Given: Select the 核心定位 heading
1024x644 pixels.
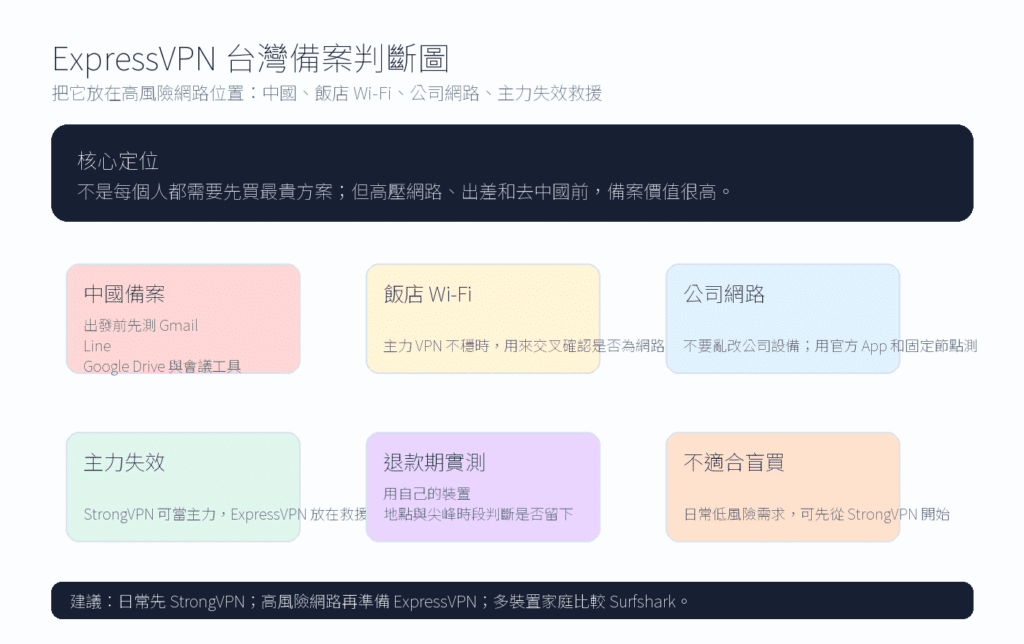Looking at the screenshot, I should (x=118, y=161).
